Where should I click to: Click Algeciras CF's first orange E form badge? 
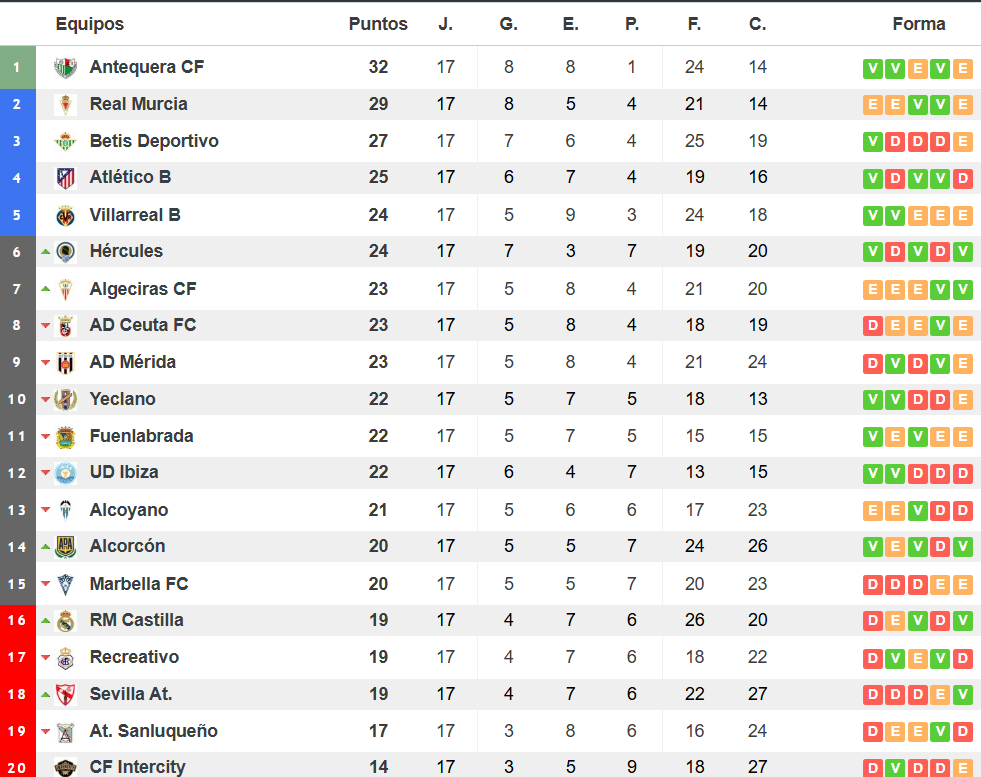(873, 290)
